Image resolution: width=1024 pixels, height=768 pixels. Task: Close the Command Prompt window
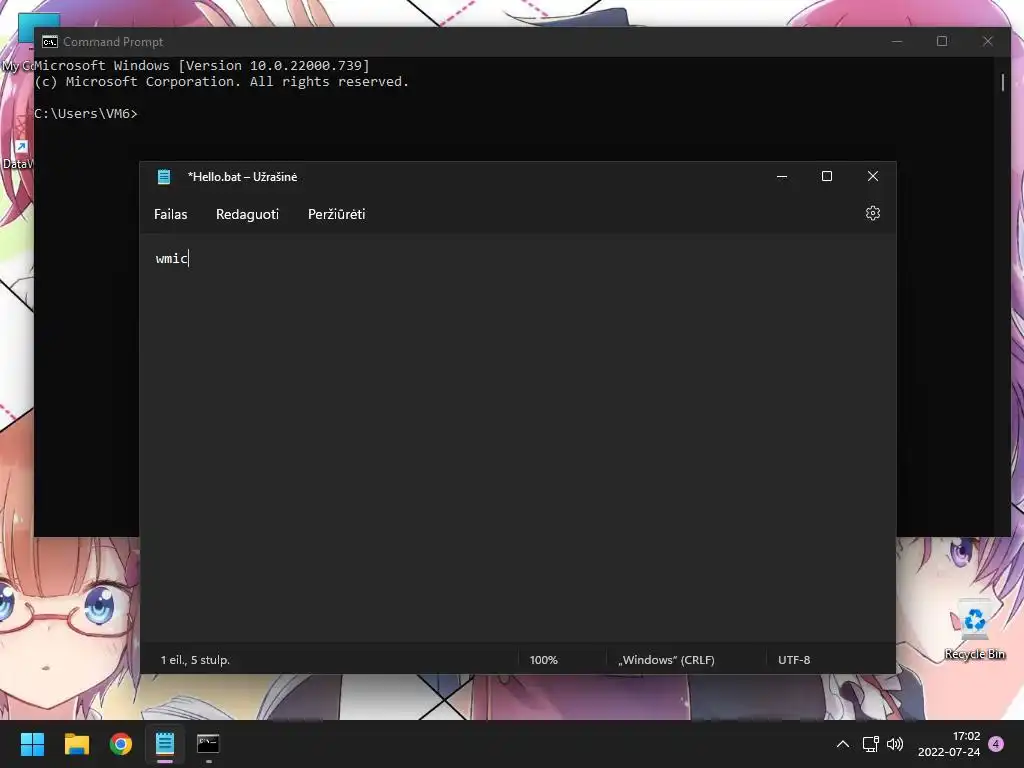987,41
